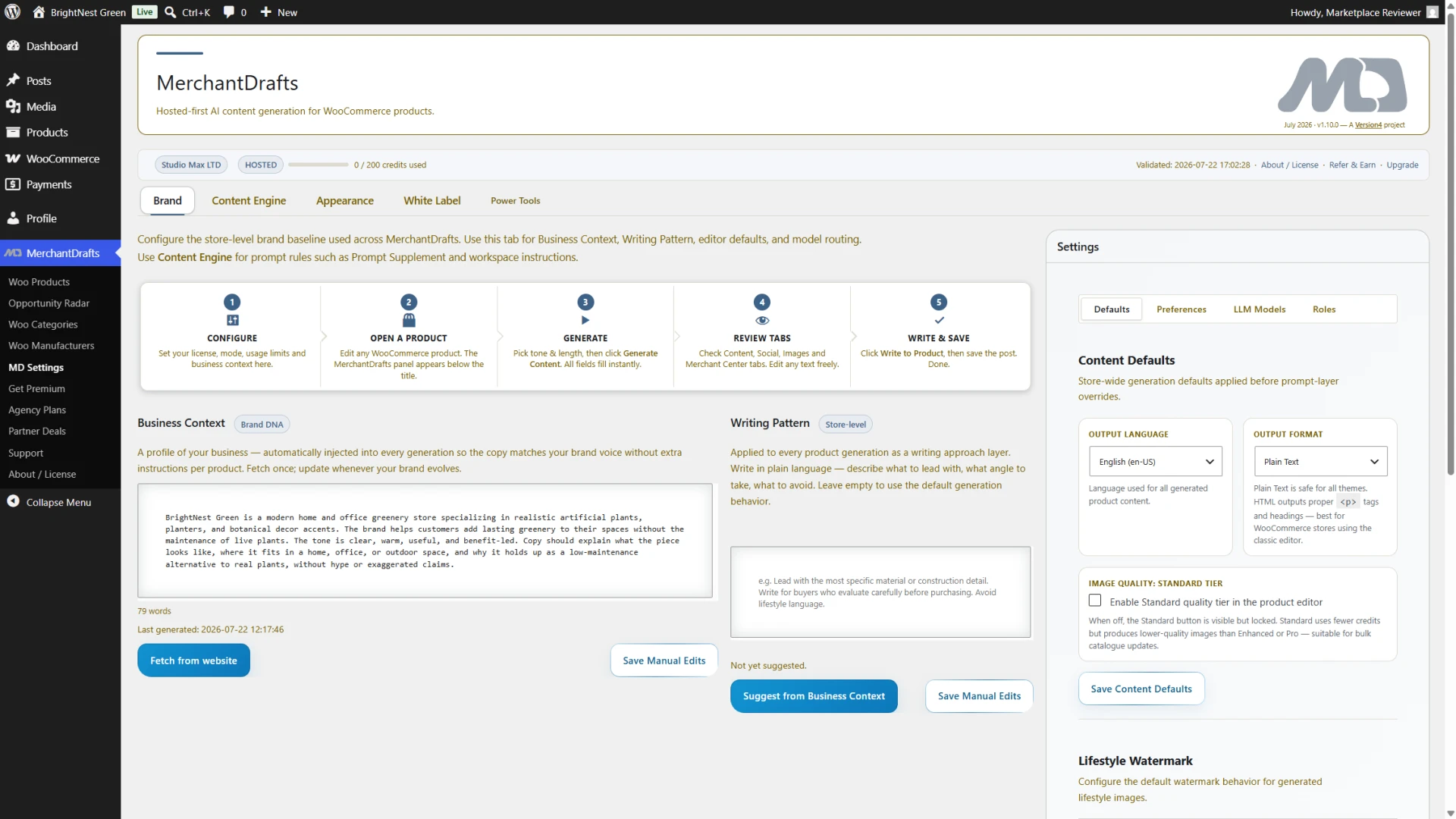Open Support submenu item
This screenshot has height=819, width=1456.
[26, 453]
